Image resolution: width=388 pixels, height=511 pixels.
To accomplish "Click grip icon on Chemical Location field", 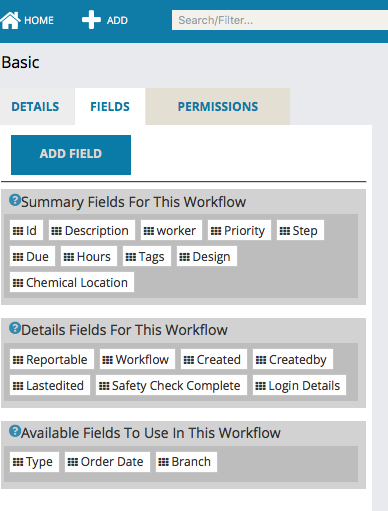I will 18,283.
